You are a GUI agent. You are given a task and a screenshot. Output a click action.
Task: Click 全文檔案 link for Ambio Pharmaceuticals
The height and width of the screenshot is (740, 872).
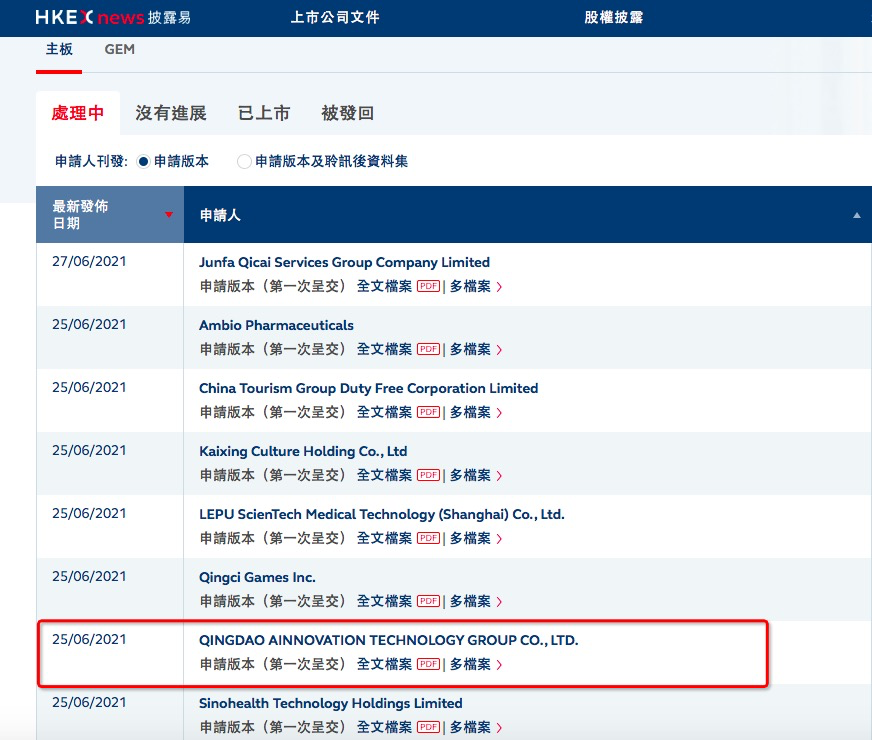coord(384,350)
